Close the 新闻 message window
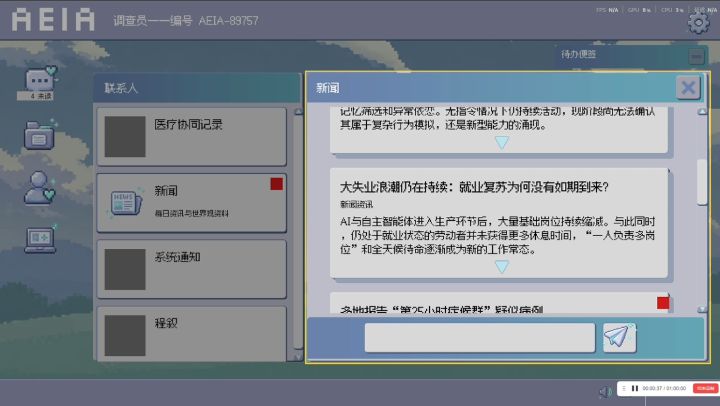 point(688,87)
